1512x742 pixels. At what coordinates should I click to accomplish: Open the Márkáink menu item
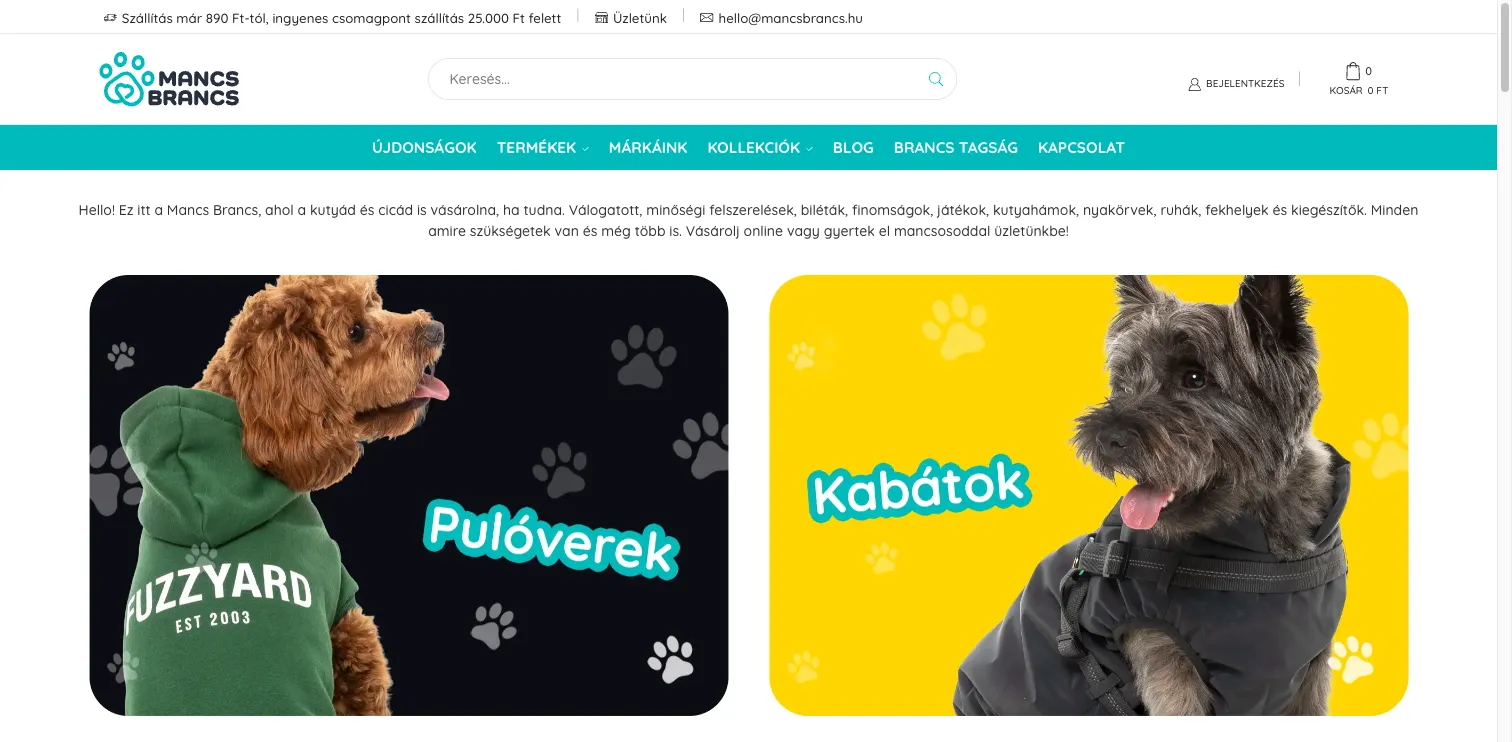click(x=648, y=147)
